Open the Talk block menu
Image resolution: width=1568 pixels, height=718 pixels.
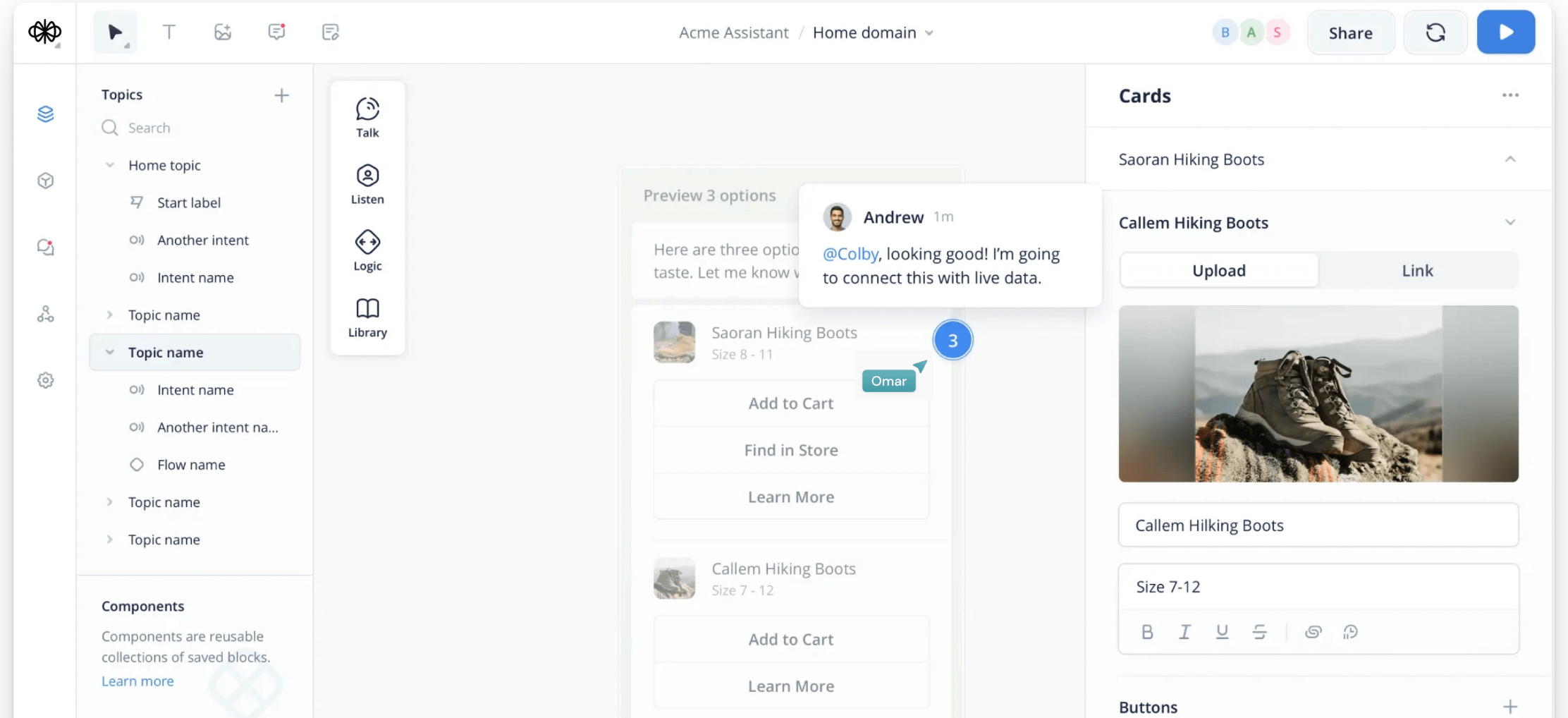[367, 118]
